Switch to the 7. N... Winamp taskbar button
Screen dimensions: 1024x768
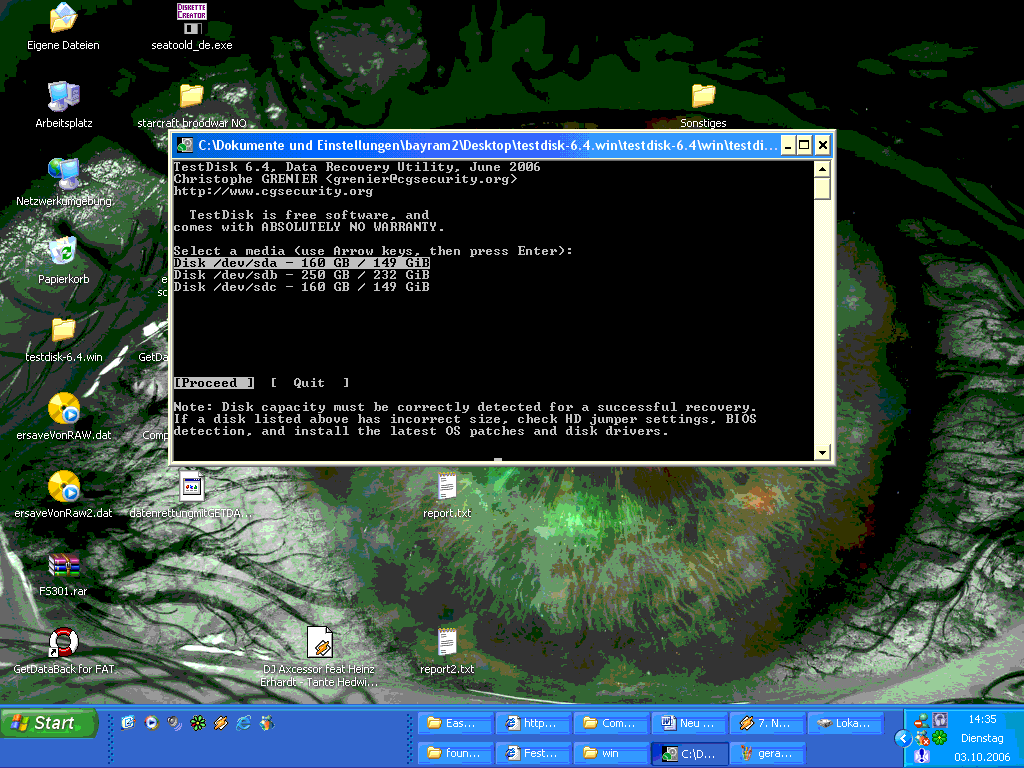[767, 723]
